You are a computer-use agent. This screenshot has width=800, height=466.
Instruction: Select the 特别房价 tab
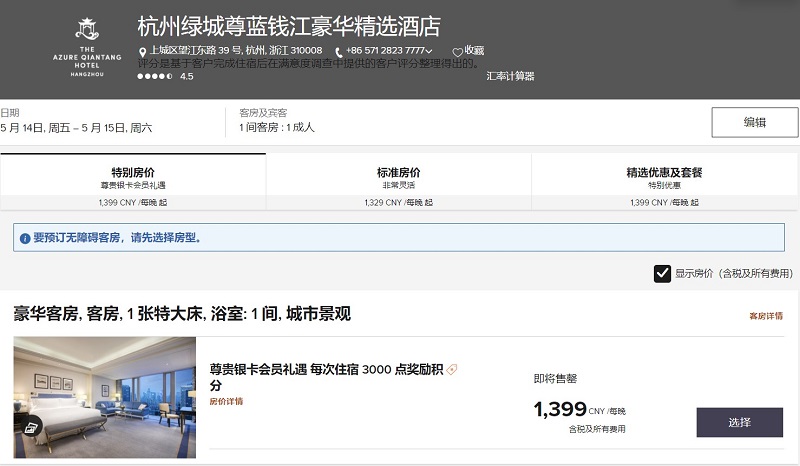pos(133,182)
